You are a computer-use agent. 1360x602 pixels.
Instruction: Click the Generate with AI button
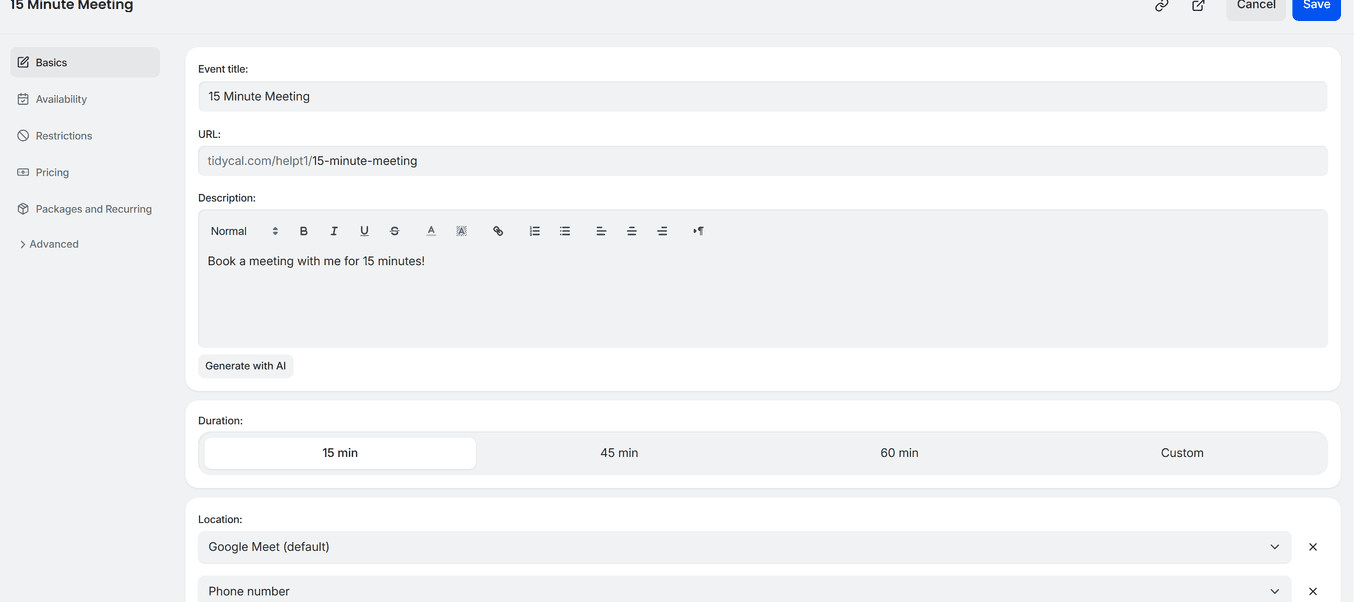click(x=245, y=365)
